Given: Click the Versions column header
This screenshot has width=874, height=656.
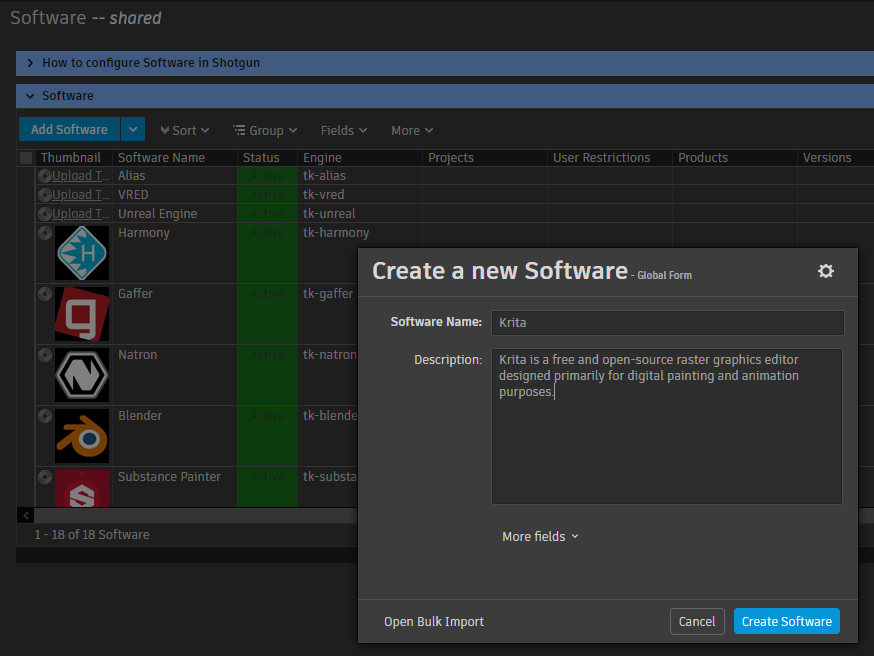Looking at the screenshot, I should click(x=836, y=158).
